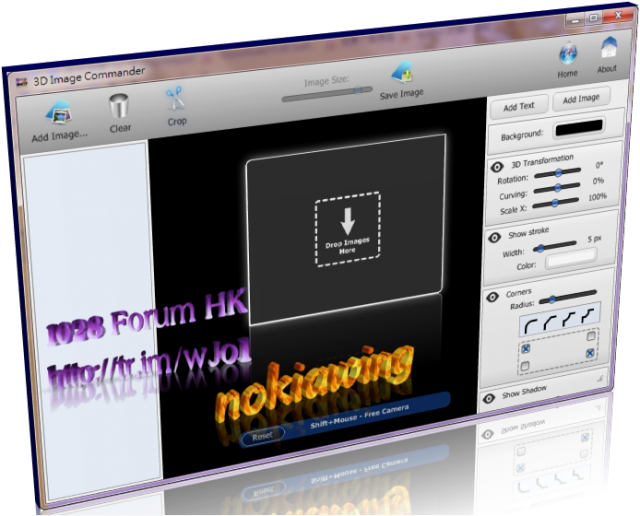Click the black Background color swatch

(x=579, y=128)
